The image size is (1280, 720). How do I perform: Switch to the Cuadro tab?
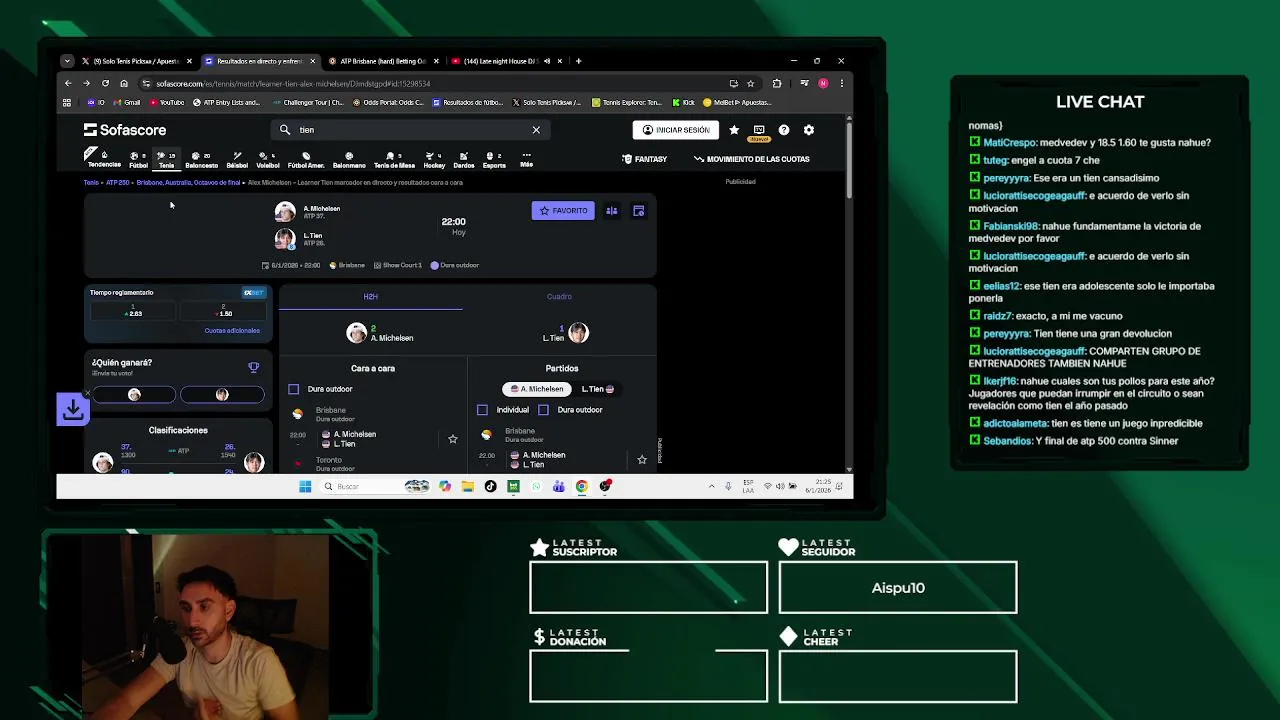click(x=559, y=297)
